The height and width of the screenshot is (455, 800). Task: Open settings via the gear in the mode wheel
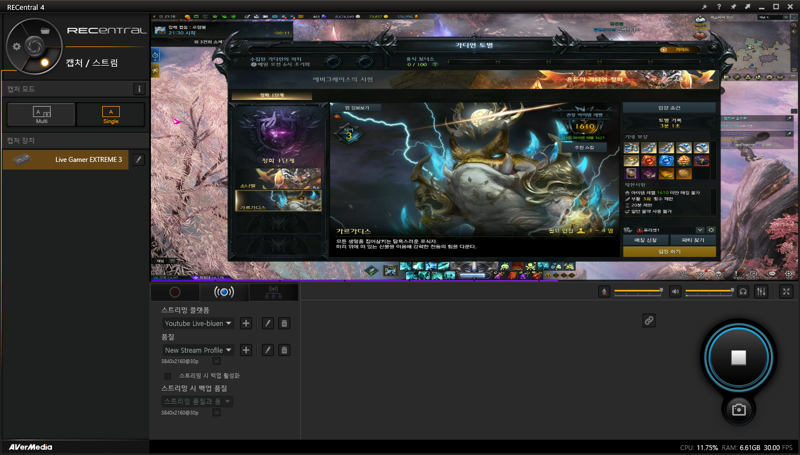coord(17,46)
